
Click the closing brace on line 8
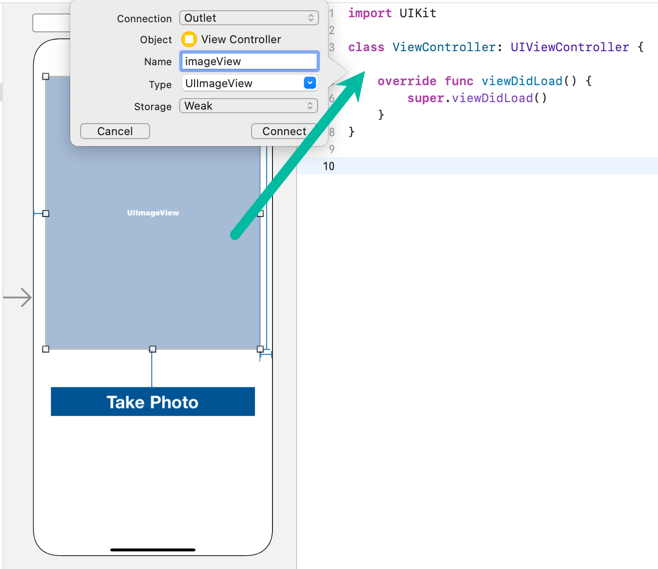[351, 132]
